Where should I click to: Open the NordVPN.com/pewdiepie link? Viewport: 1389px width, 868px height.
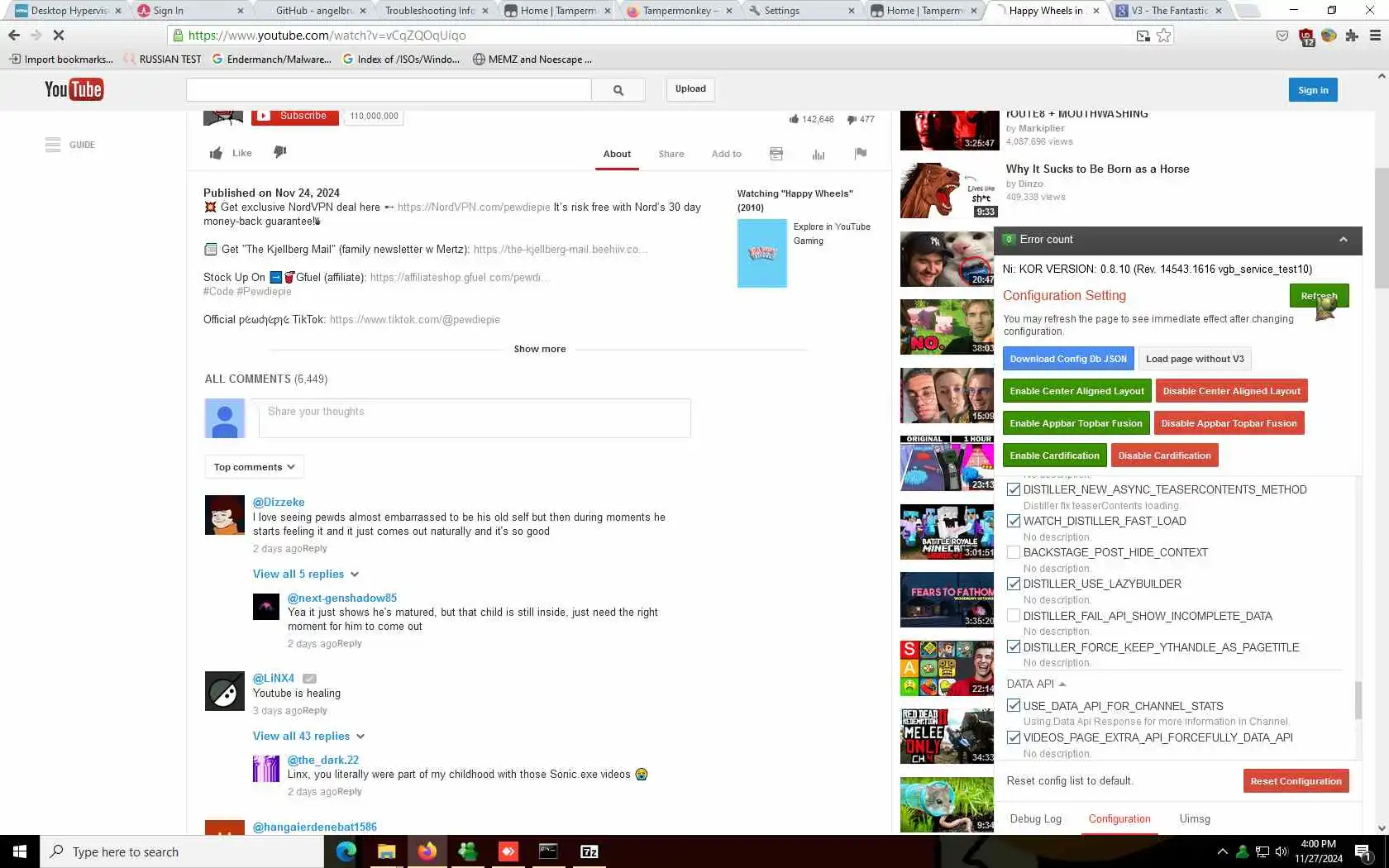pyautogui.click(x=474, y=207)
